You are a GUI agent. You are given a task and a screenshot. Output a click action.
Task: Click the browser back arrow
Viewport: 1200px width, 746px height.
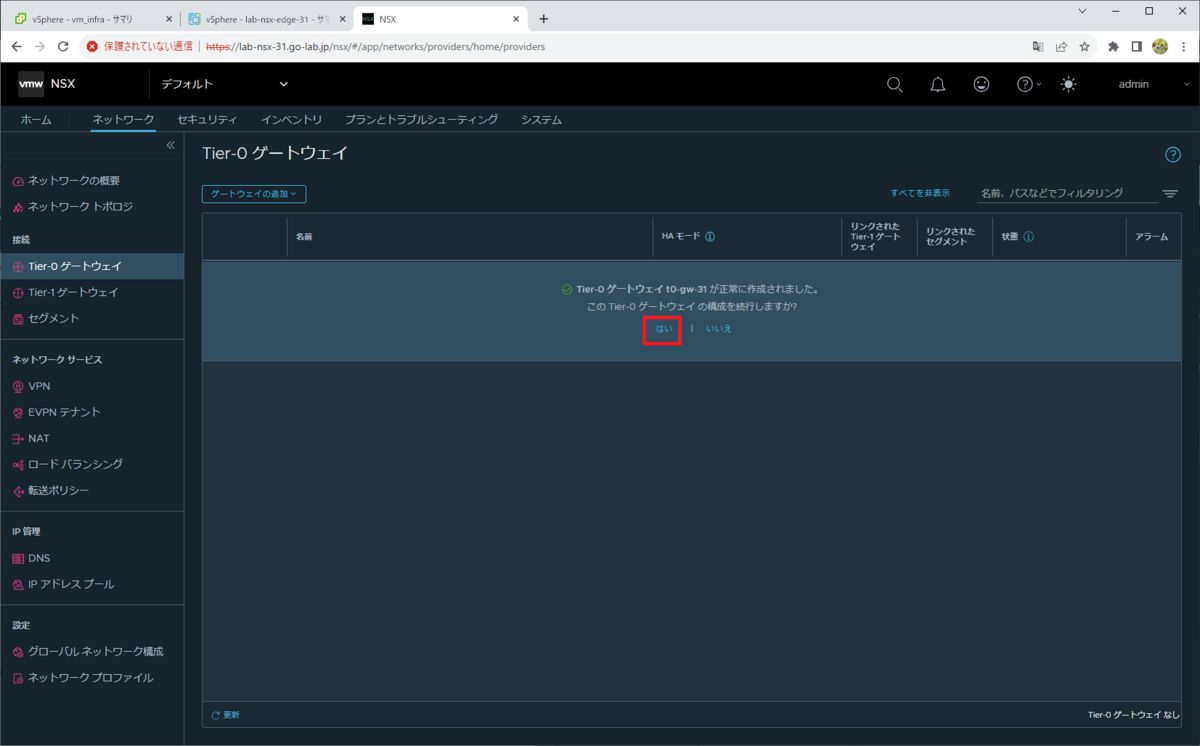(16, 46)
